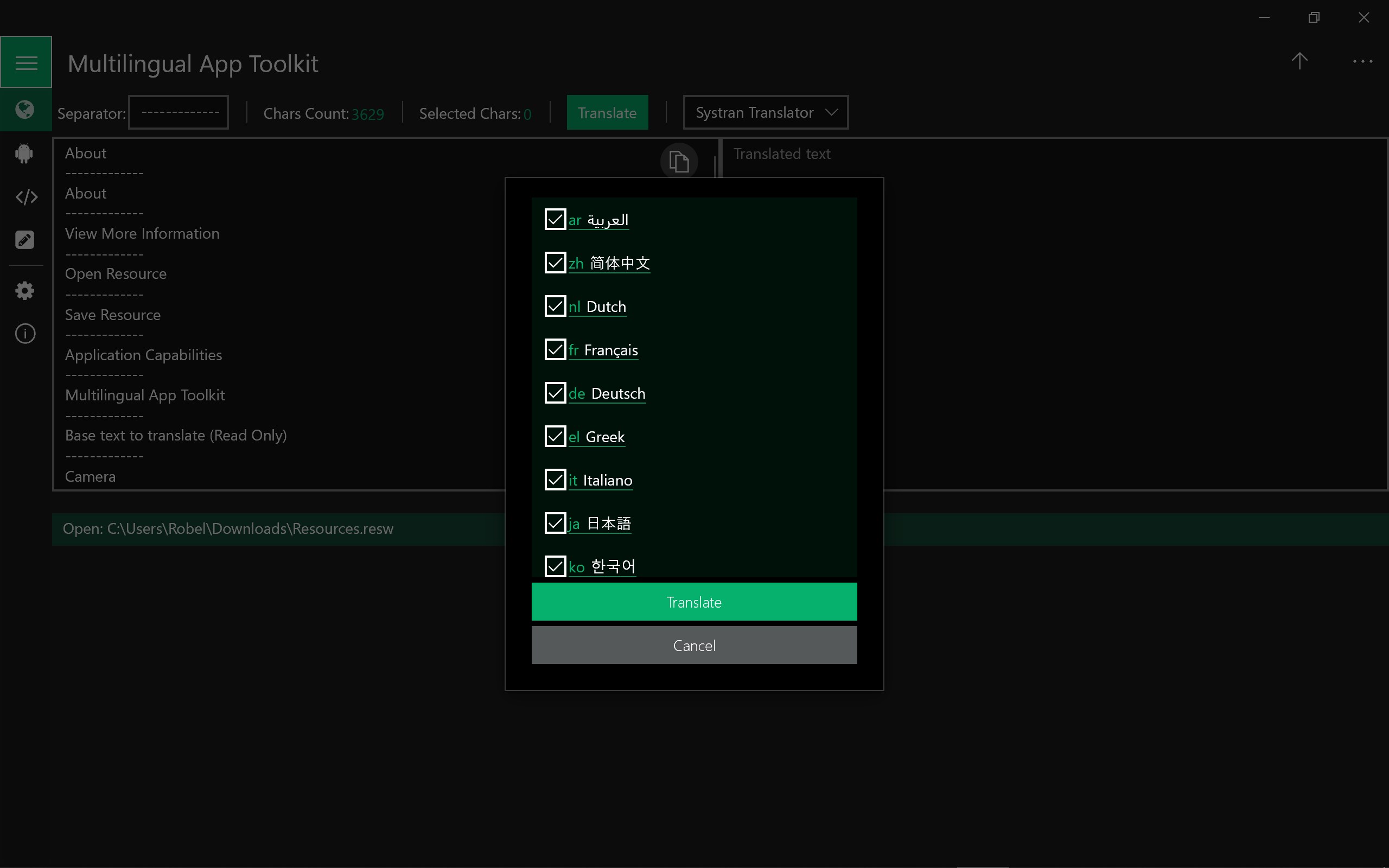Uncheck the de Deutsch checkbox
Image resolution: width=1389 pixels, height=868 pixels.
pyautogui.click(x=555, y=393)
